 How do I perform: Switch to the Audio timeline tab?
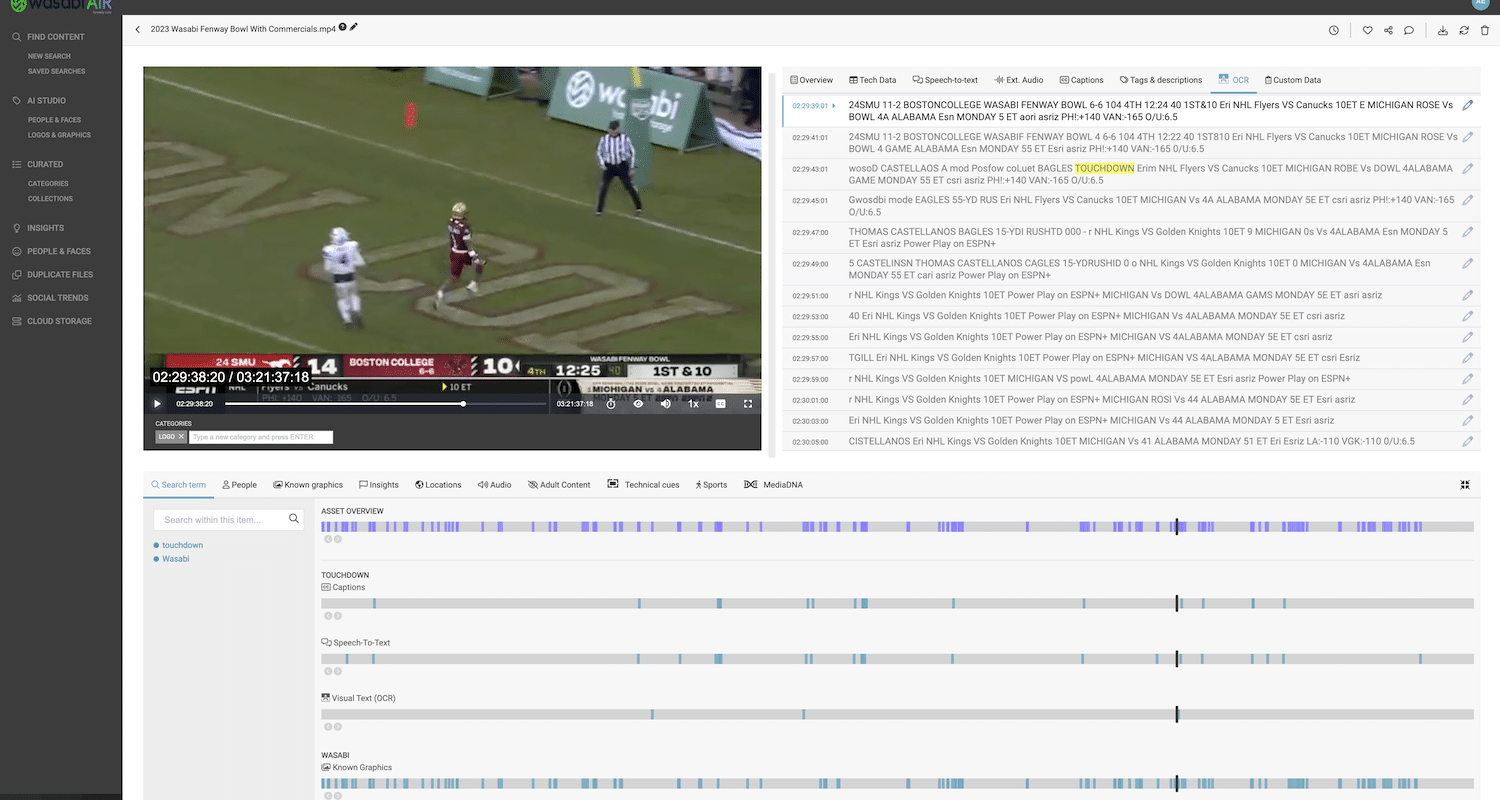point(495,485)
